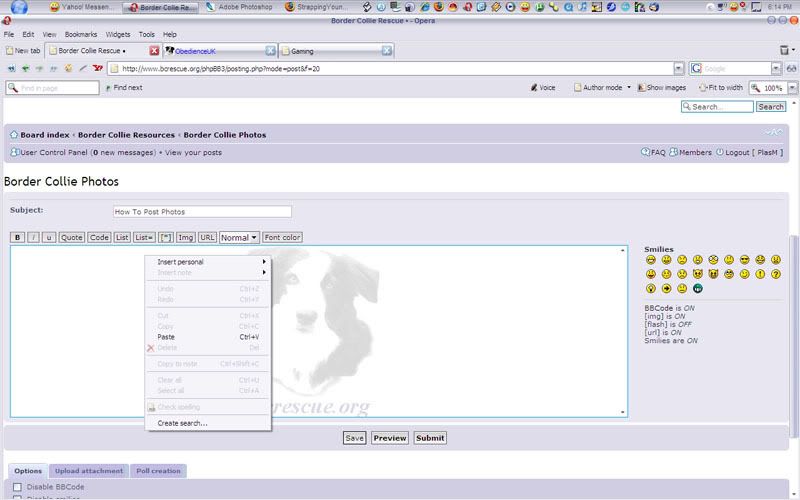Click the binoculars search icon beside Google field
Image resolution: width=800 pixels, height=500 pixels.
[x=791, y=68]
